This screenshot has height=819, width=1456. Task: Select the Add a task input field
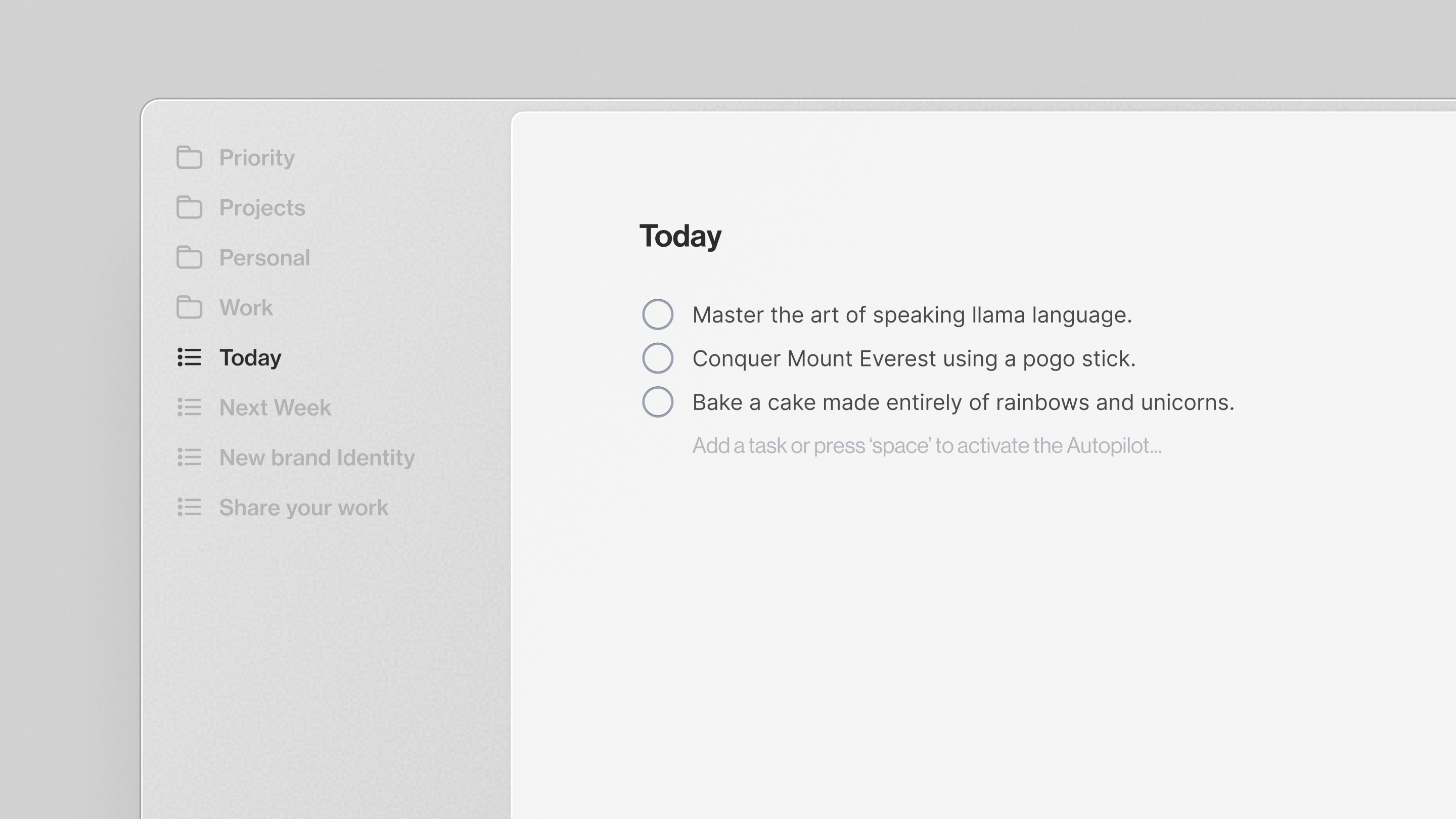[x=926, y=445]
